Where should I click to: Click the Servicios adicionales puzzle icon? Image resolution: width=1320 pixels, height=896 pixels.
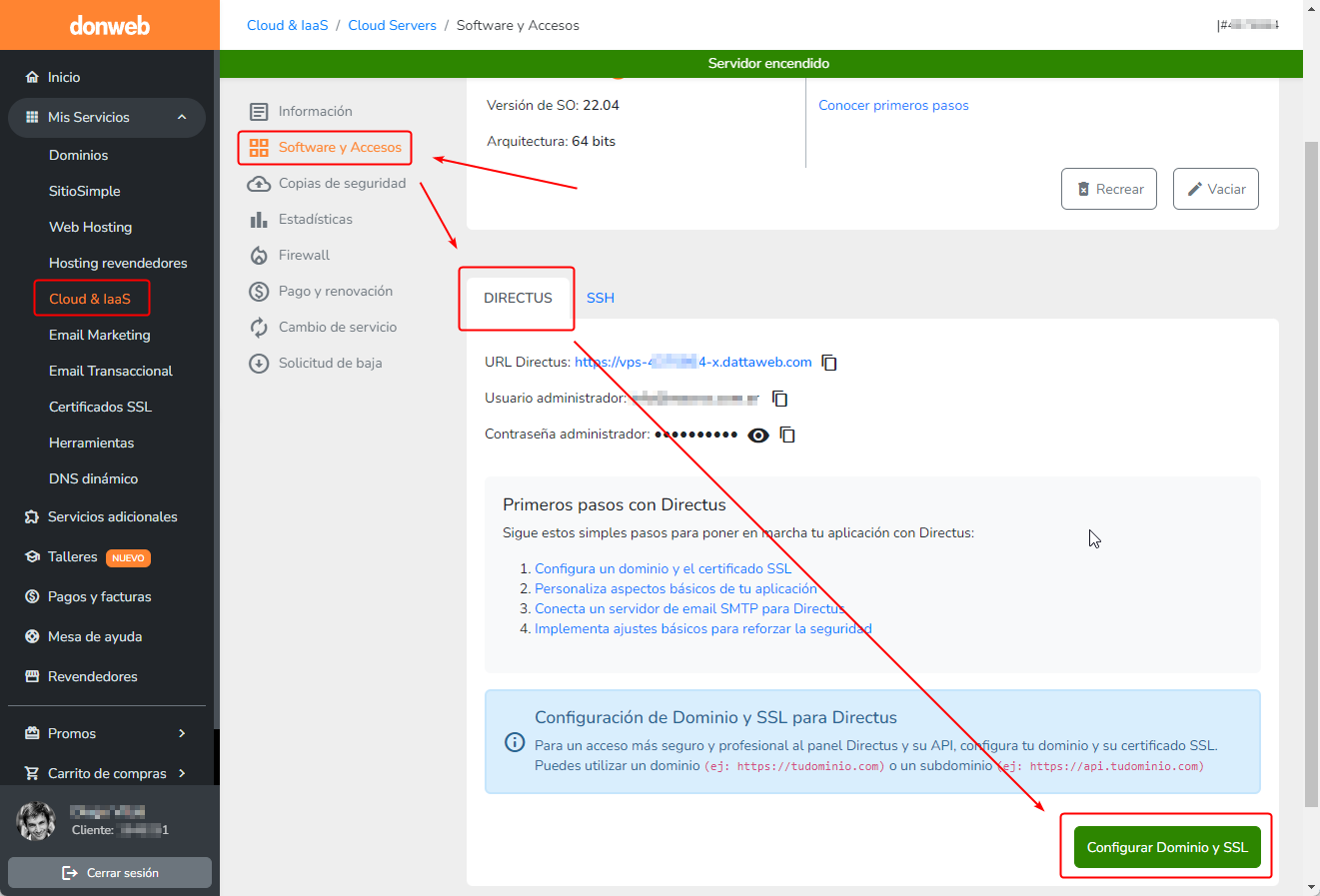coord(32,516)
